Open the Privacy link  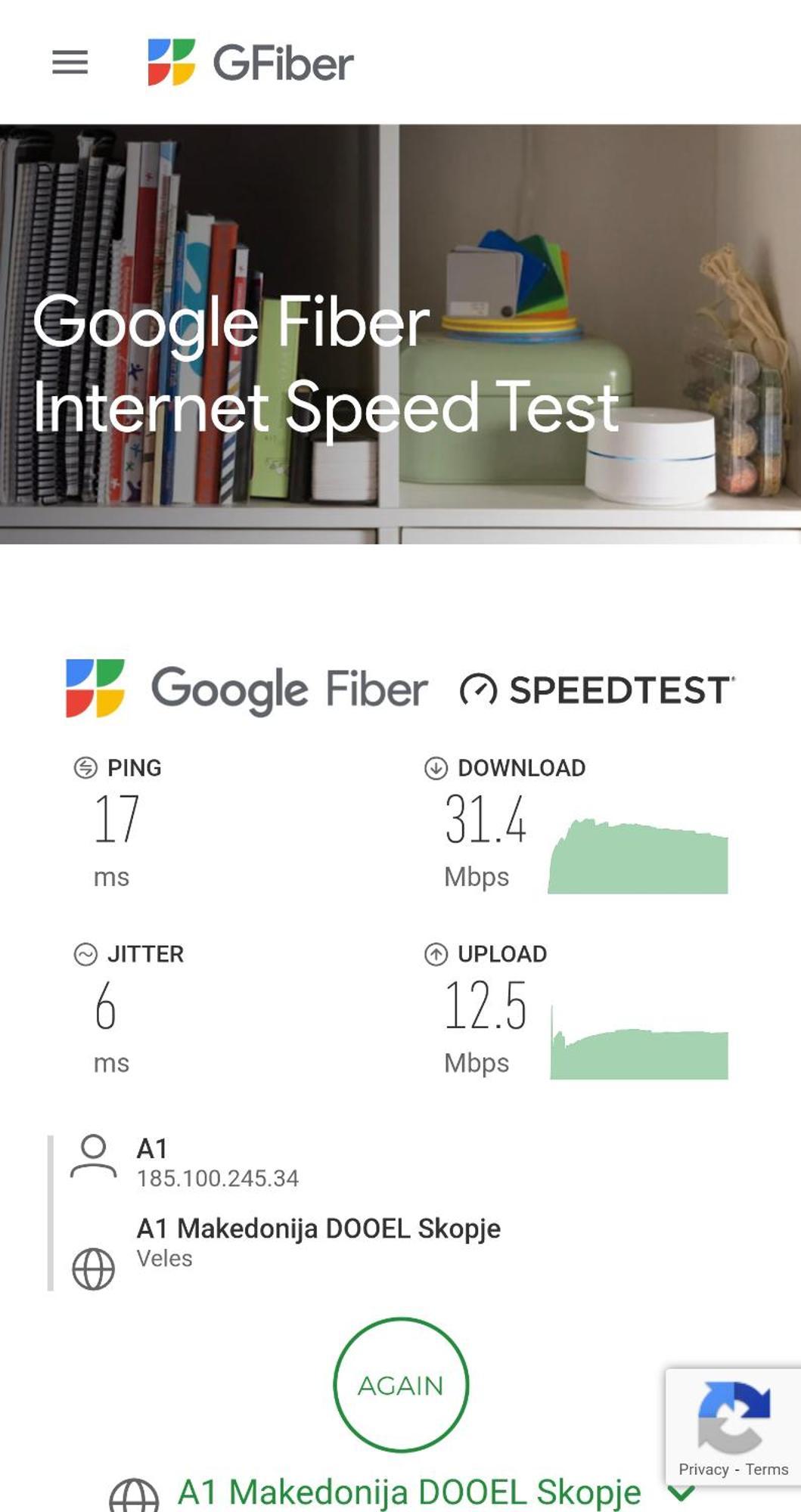click(703, 1469)
